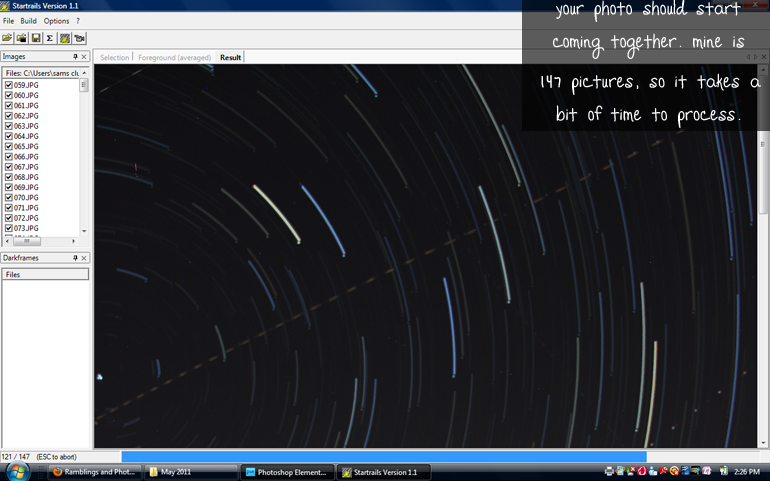
Task: Click the Save floppy disk icon
Action: 36,38
